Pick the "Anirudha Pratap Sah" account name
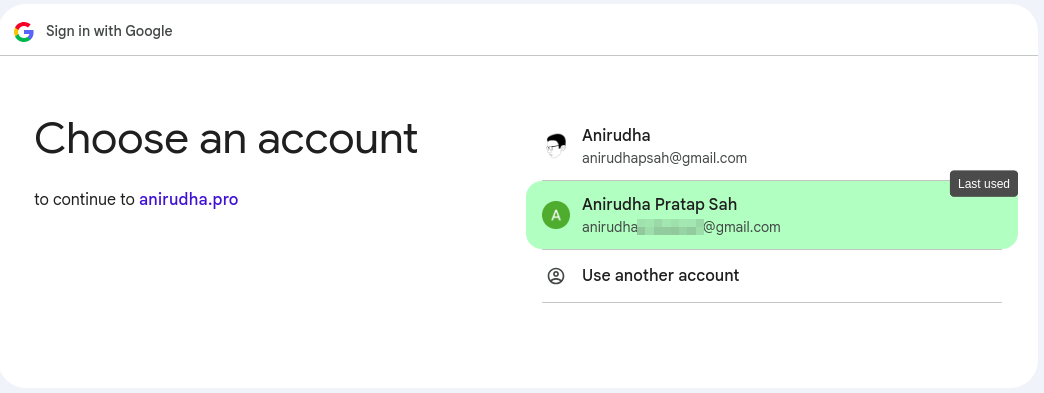The image size is (1044, 393). 659,204
